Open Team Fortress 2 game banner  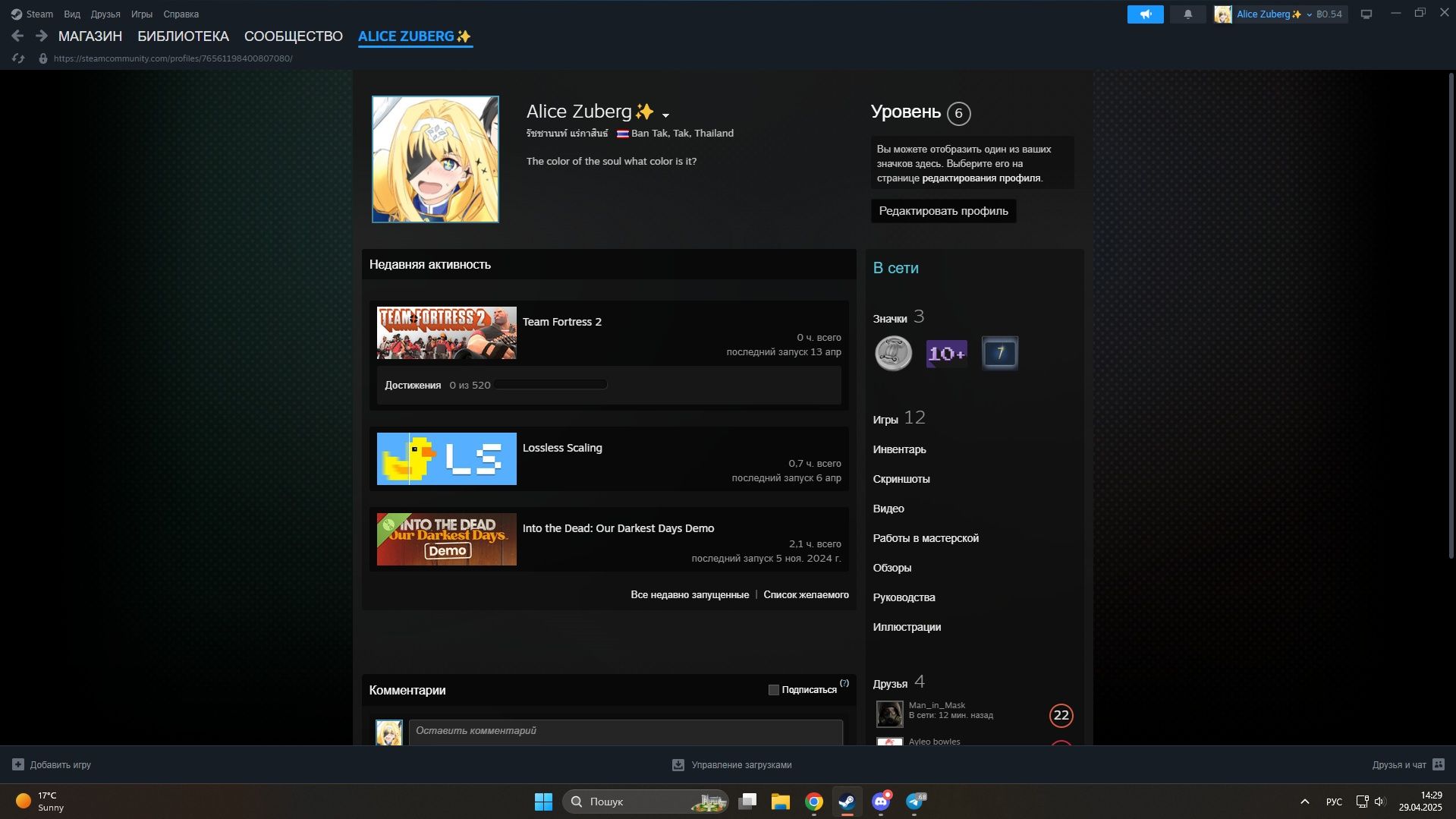[x=447, y=333]
